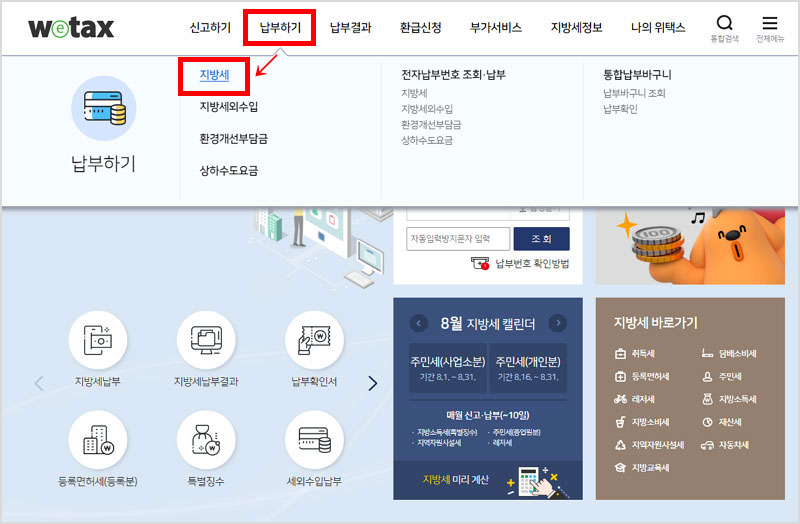Screen dimensions: 800x524
Task: Go to previous month in 지방세 캘린더
Action: tap(418, 323)
